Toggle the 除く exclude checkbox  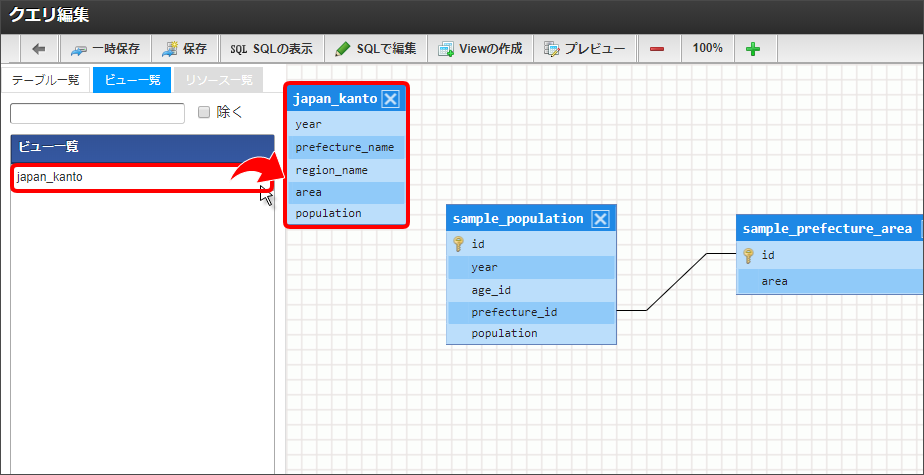coord(204,113)
